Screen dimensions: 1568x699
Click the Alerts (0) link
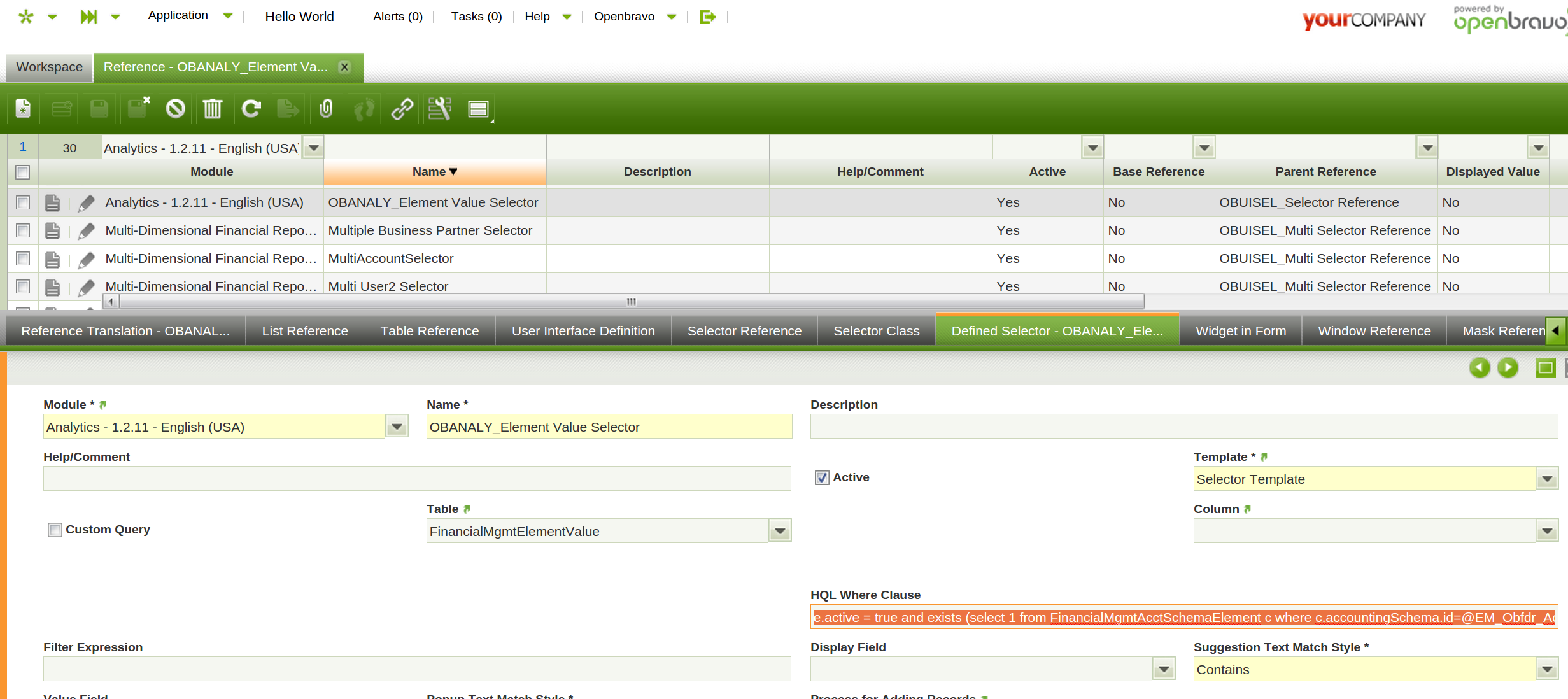pyautogui.click(x=397, y=17)
